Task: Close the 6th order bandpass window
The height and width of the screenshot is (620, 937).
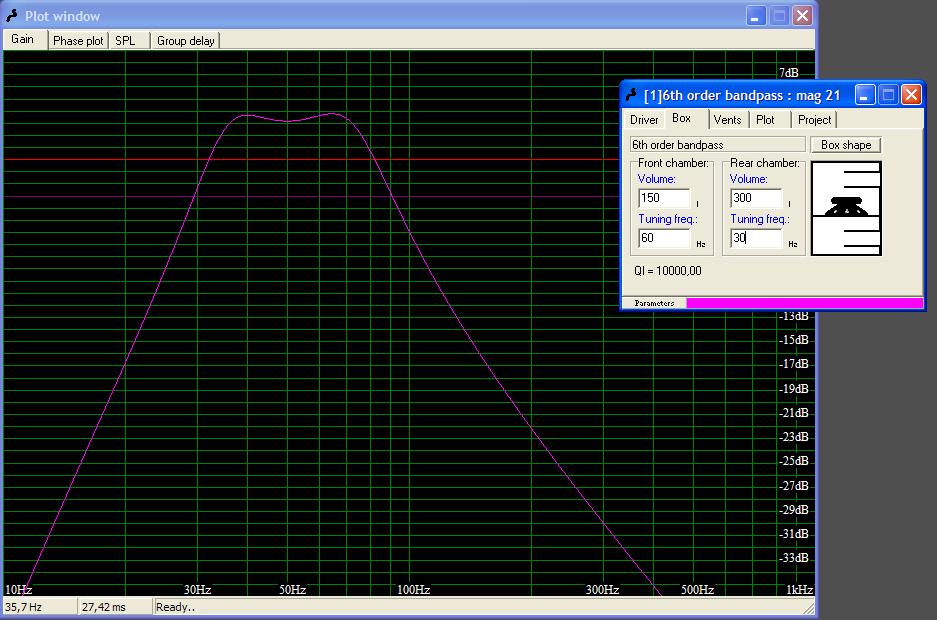Action: [911, 94]
